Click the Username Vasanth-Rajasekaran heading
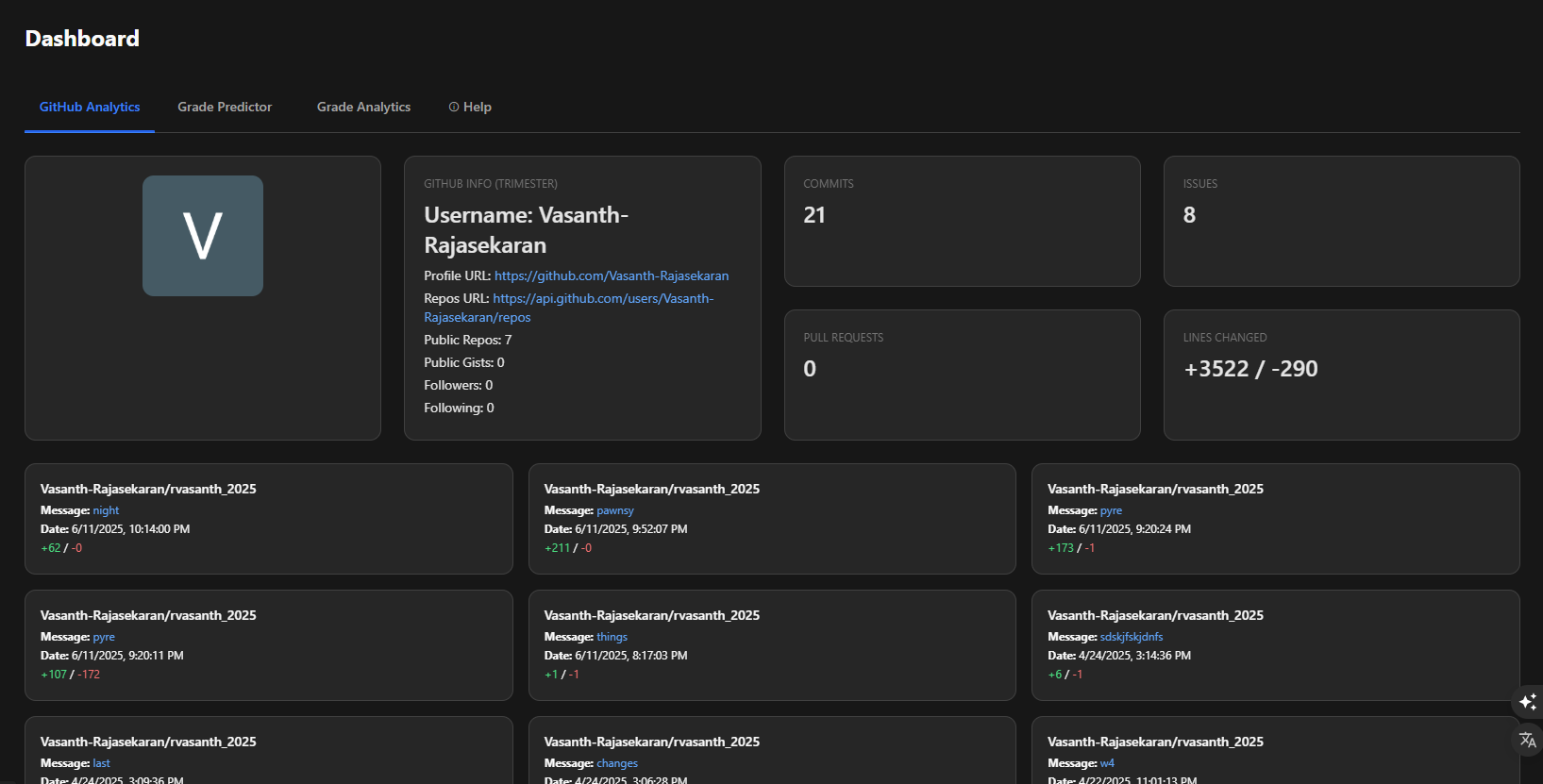 tap(526, 230)
